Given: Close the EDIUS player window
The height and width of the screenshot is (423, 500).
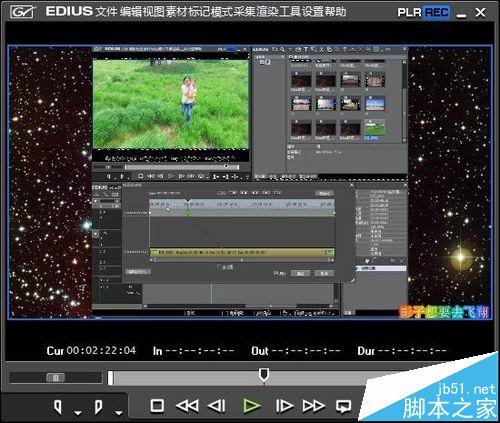Looking at the screenshot, I should (x=480, y=13).
